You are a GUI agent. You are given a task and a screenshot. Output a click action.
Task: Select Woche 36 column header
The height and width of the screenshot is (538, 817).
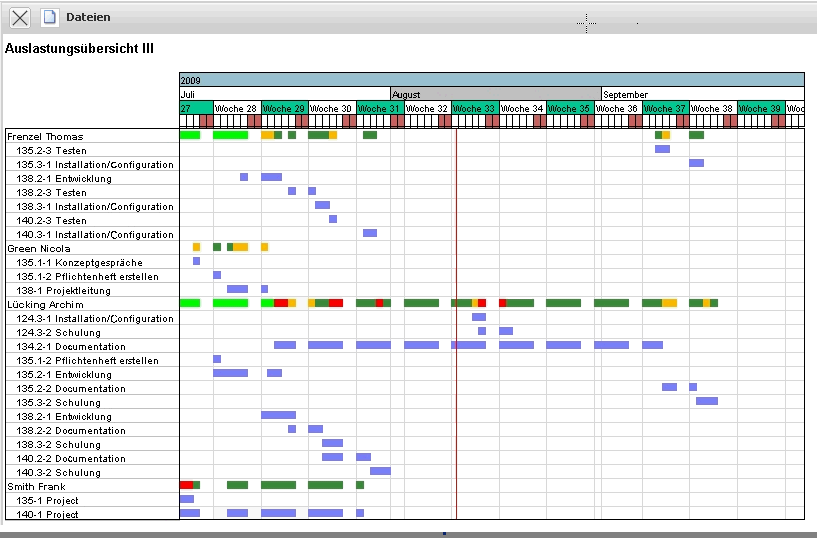(x=618, y=108)
